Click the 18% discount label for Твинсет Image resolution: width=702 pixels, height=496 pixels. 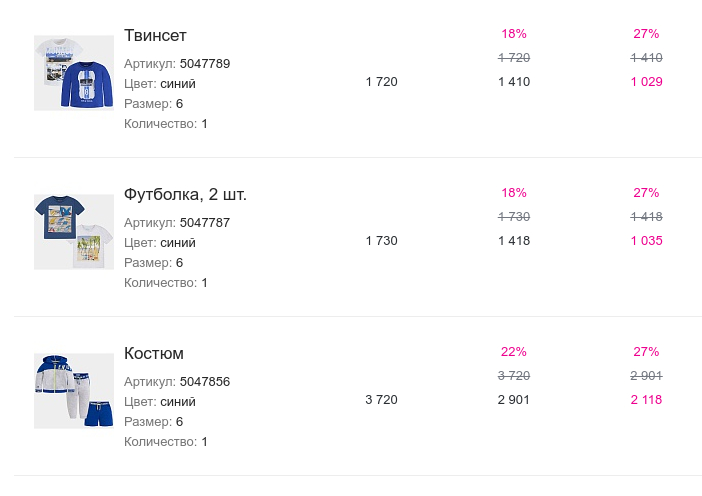tap(514, 34)
